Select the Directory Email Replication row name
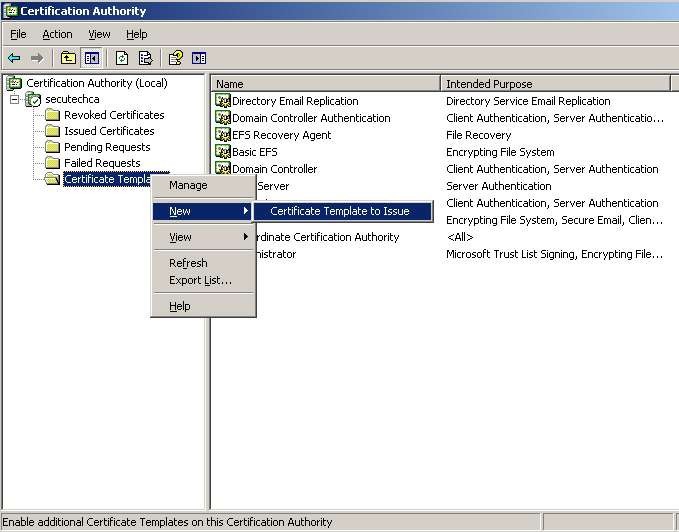The height and width of the screenshot is (532, 679). [x=295, y=101]
